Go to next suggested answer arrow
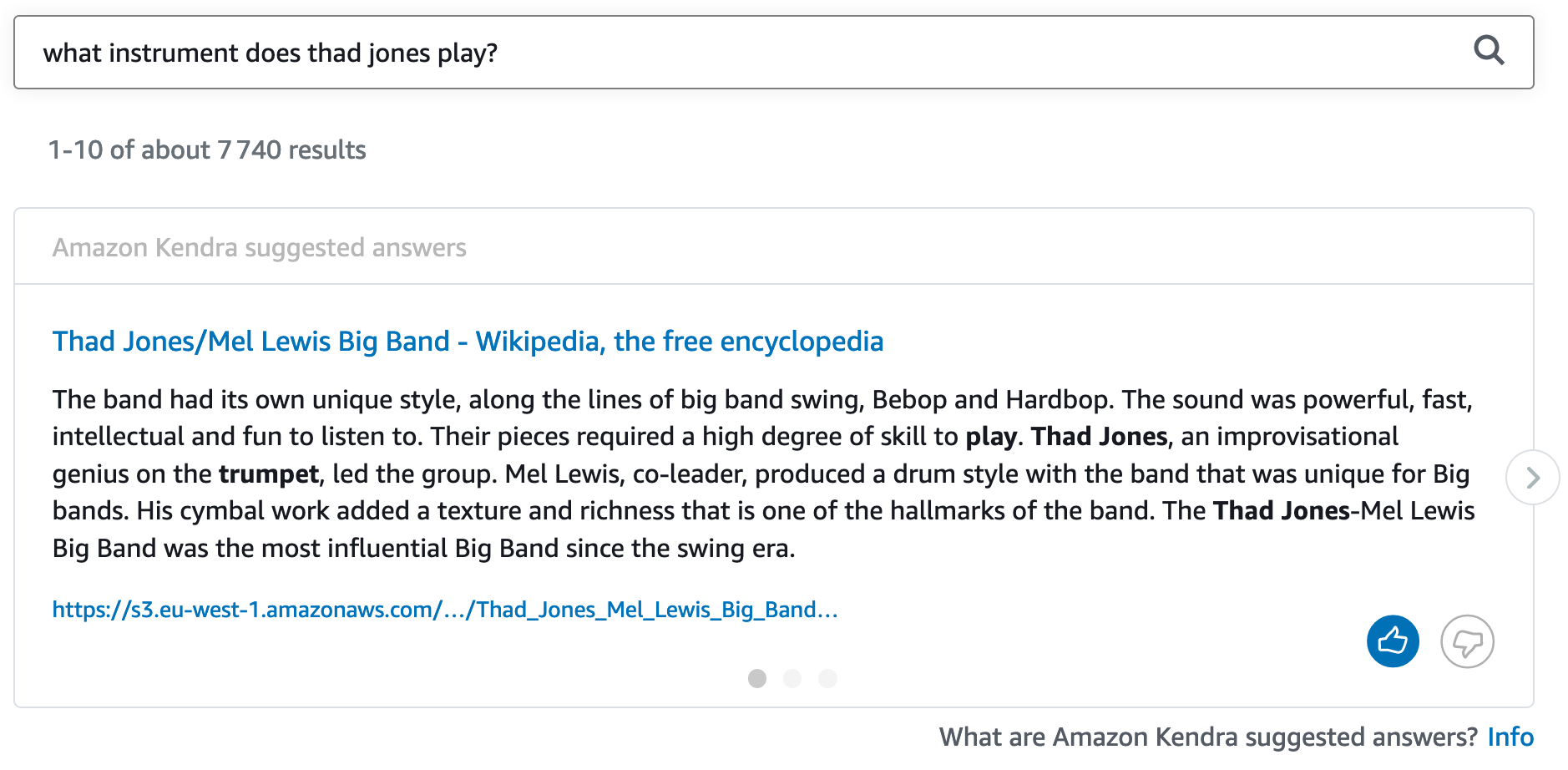The image size is (1568, 770). pyautogui.click(x=1532, y=478)
